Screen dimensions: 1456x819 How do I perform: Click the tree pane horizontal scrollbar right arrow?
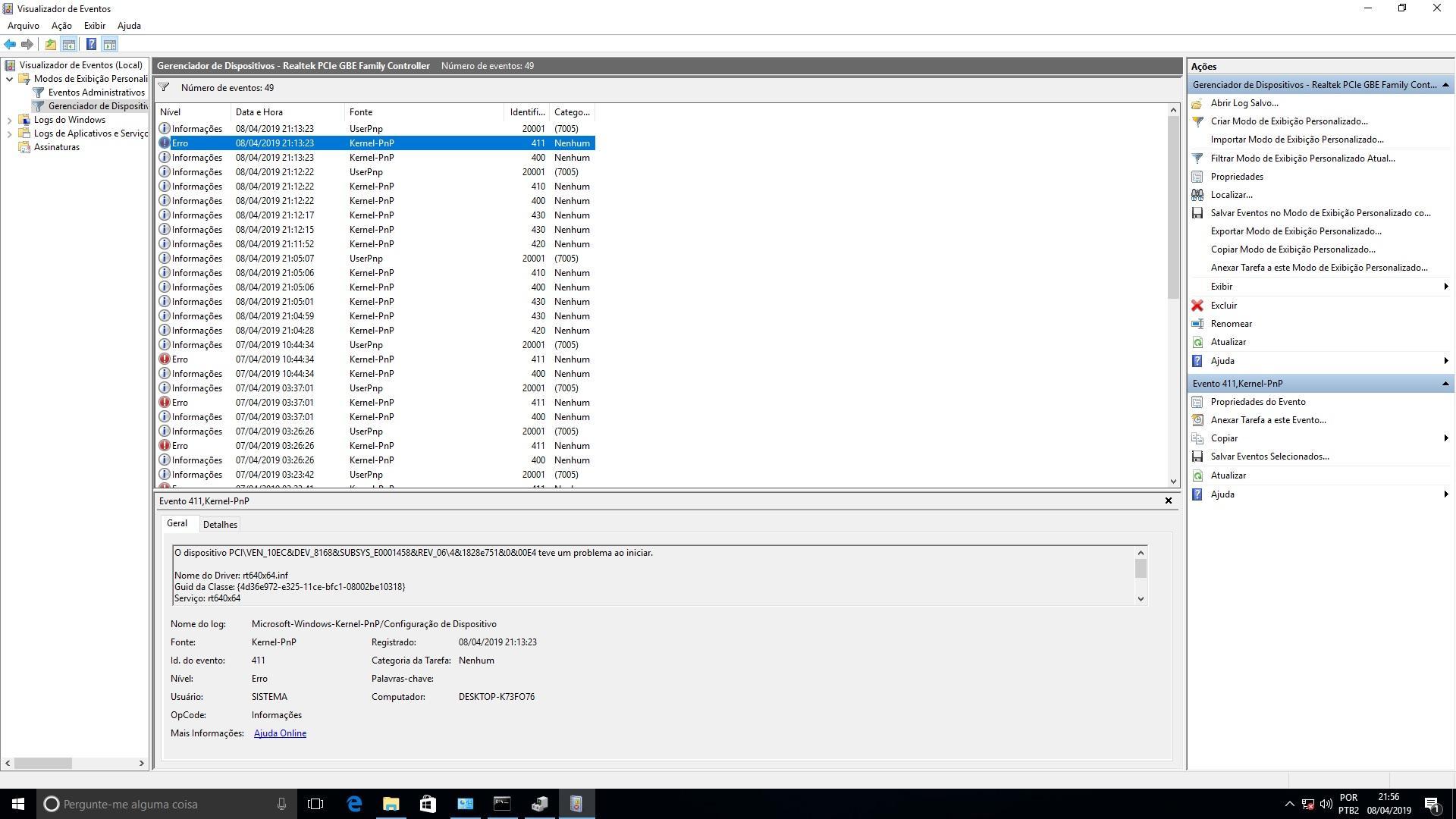point(141,763)
